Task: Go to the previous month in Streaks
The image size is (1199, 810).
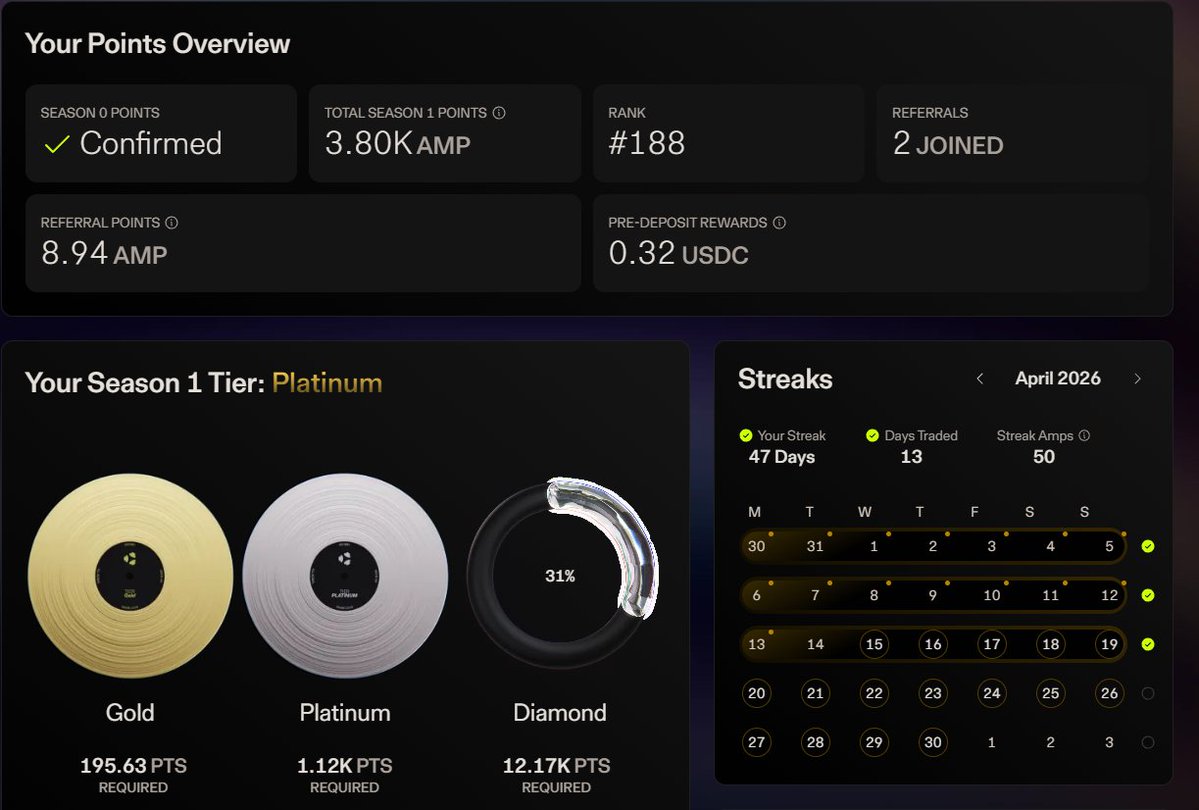Action: pyautogui.click(x=980, y=379)
